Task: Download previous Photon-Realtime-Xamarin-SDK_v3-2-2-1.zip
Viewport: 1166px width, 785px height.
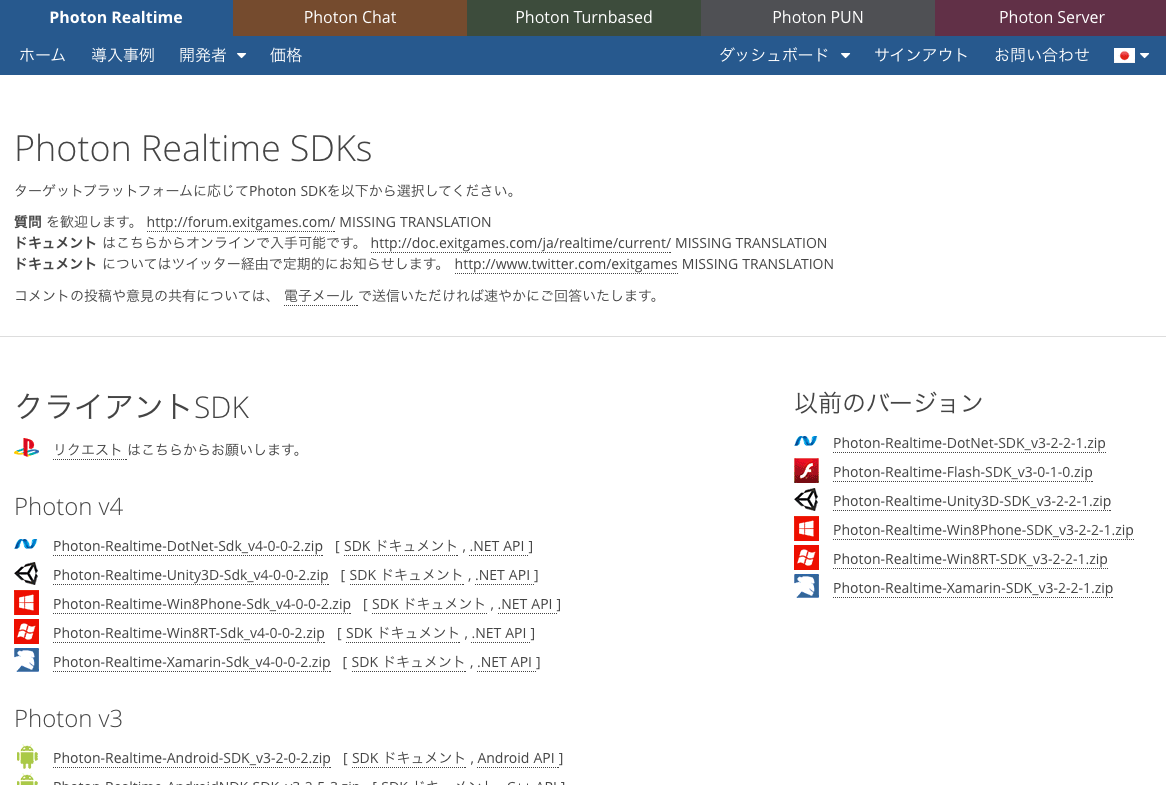Action: pos(973,589)
